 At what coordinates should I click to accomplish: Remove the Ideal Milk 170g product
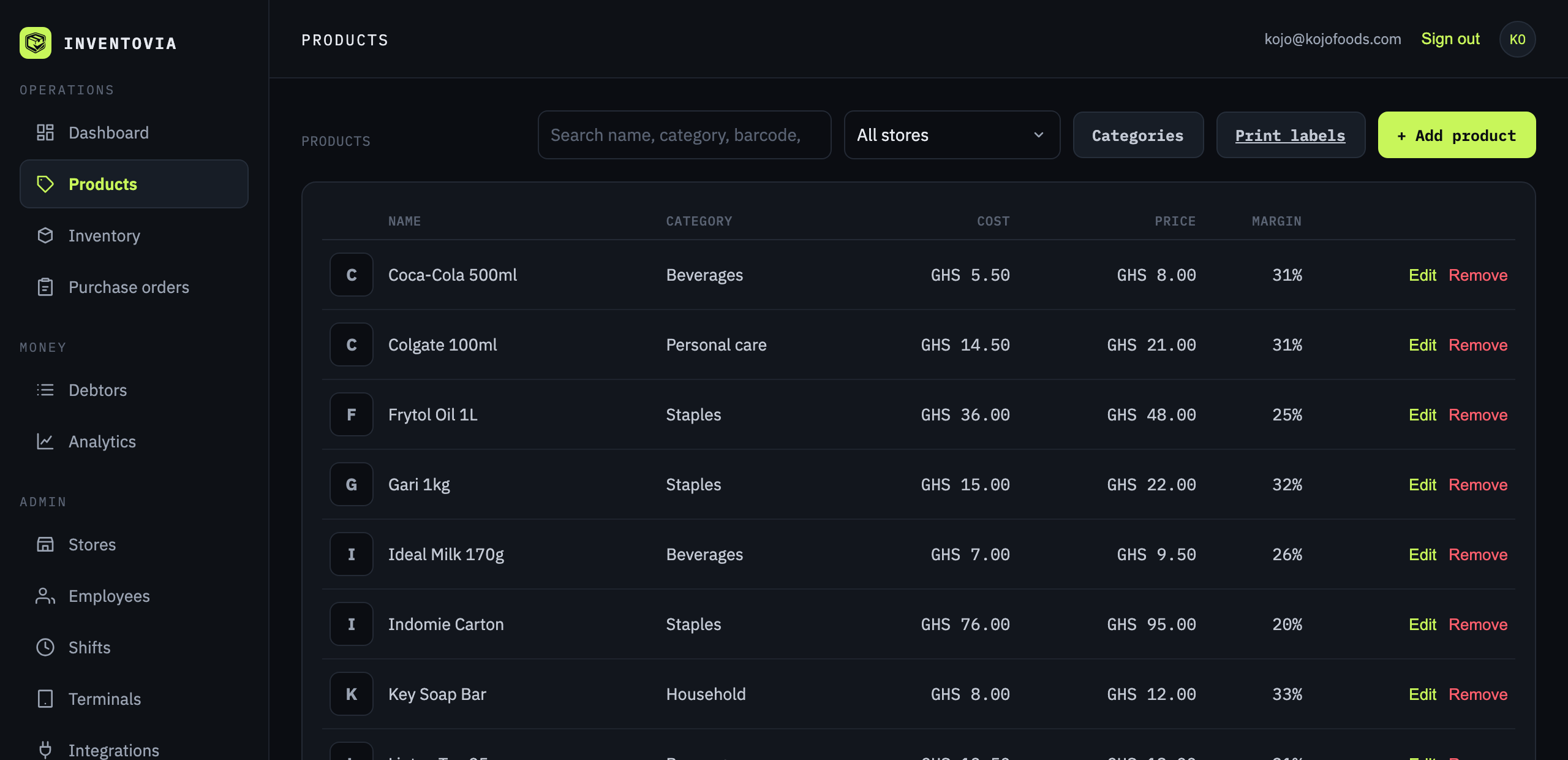click(x=1478, y=555)
